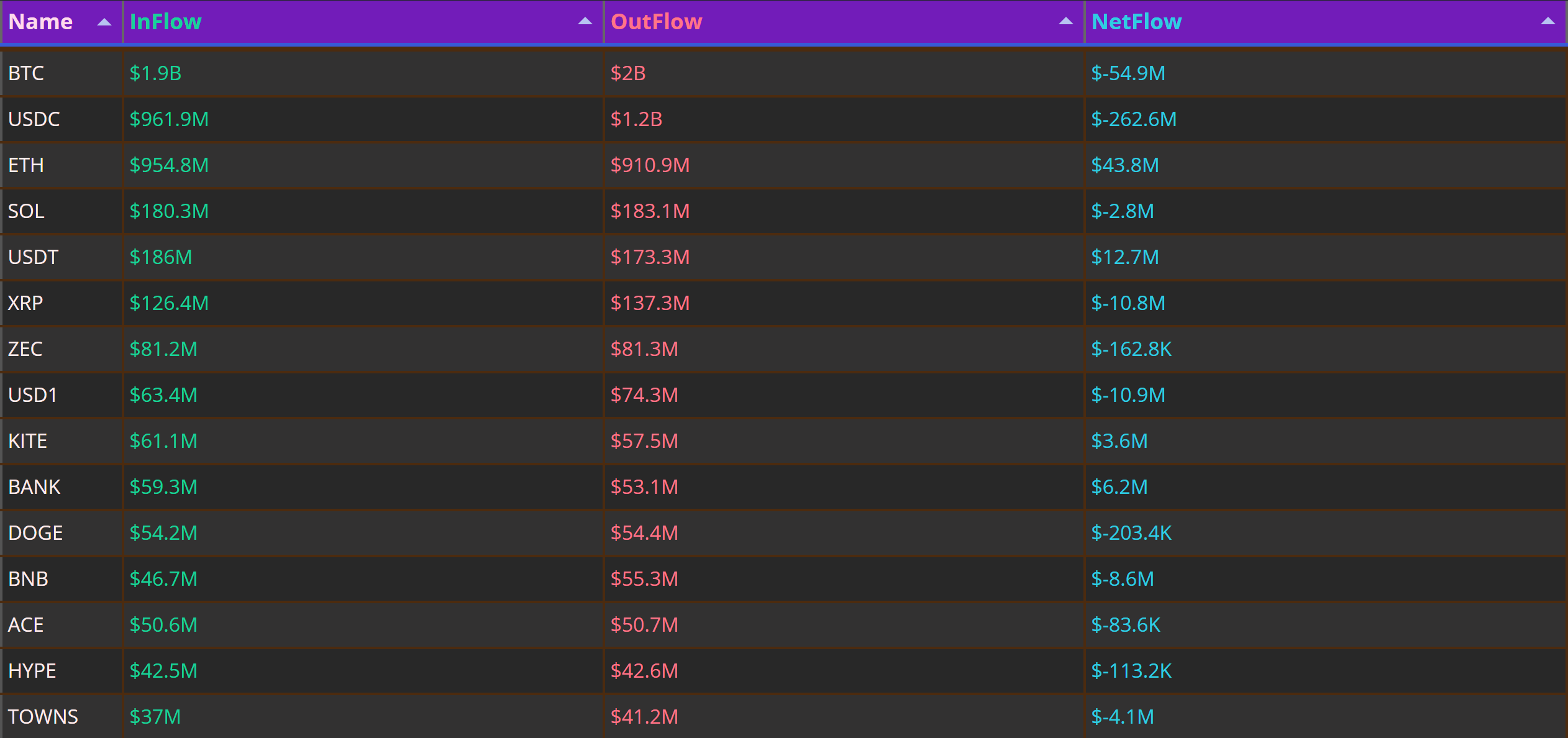The width and height of the screenshot is (1568, 738).
Task: Click the NetFlow column sort arrow
Action: click(x=1547, y=22)
